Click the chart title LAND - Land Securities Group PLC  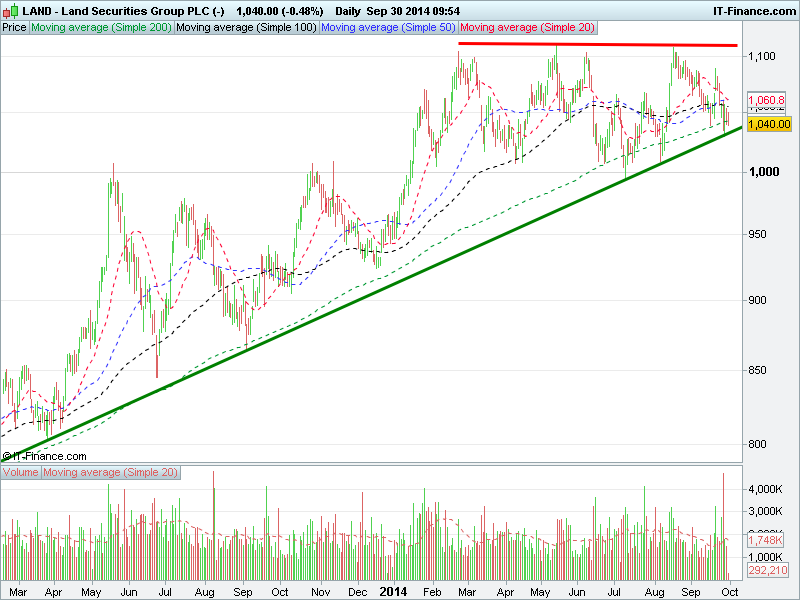click(x=123, y=11)
